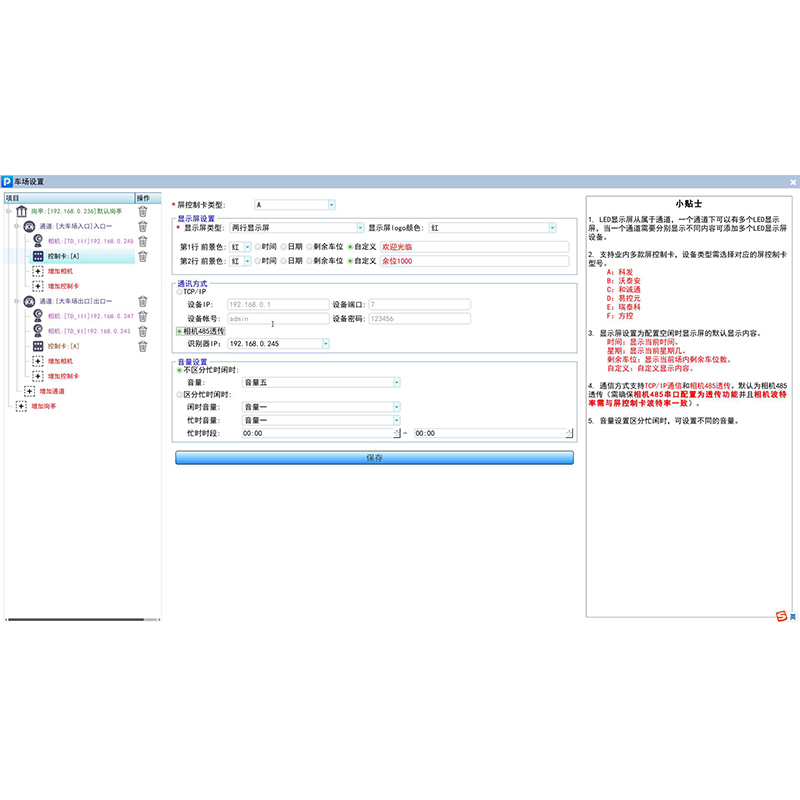The image size is (800, 800).
Task: Delete camera 192.168.0.245 using trash icon
Action: click(x=143, y=241)
